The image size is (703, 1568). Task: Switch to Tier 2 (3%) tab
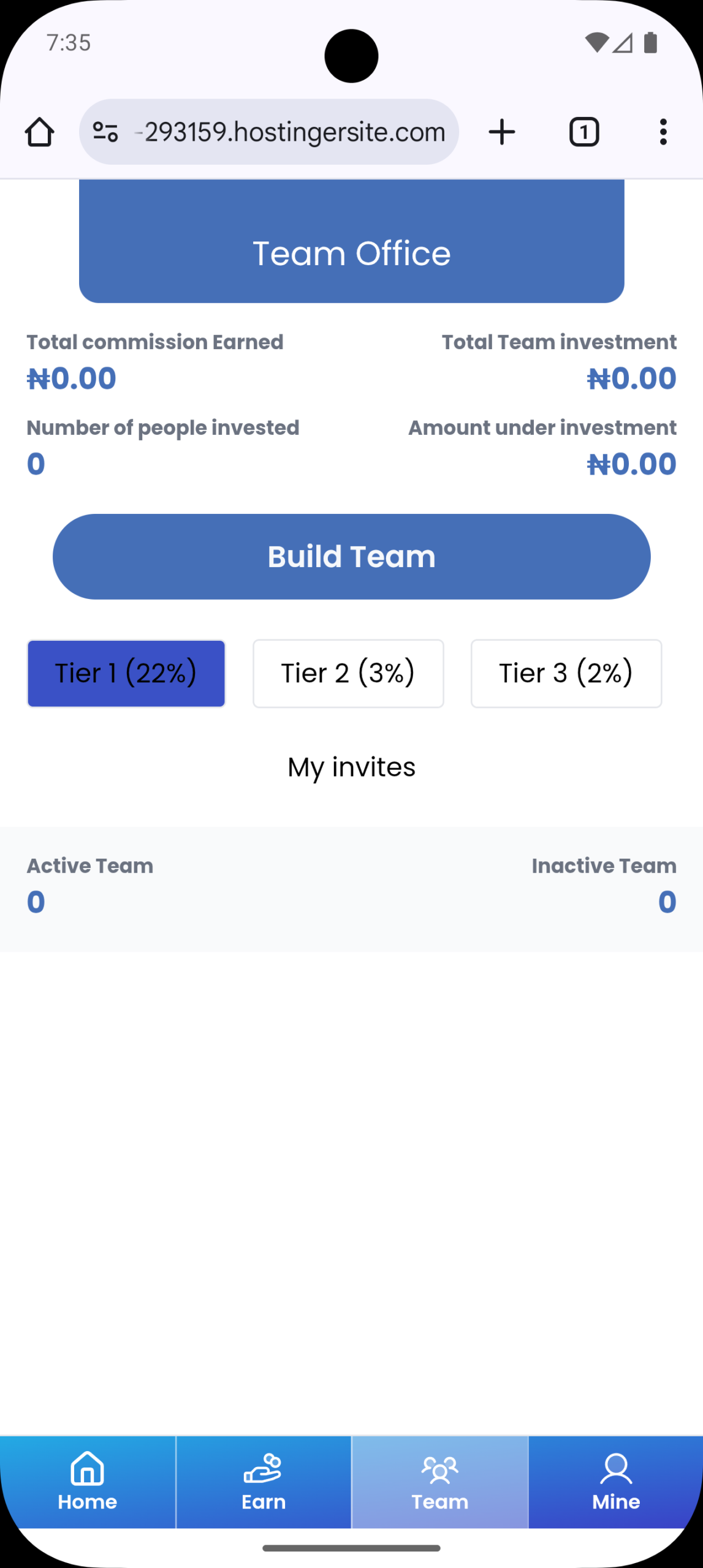[x=348, y=673]
